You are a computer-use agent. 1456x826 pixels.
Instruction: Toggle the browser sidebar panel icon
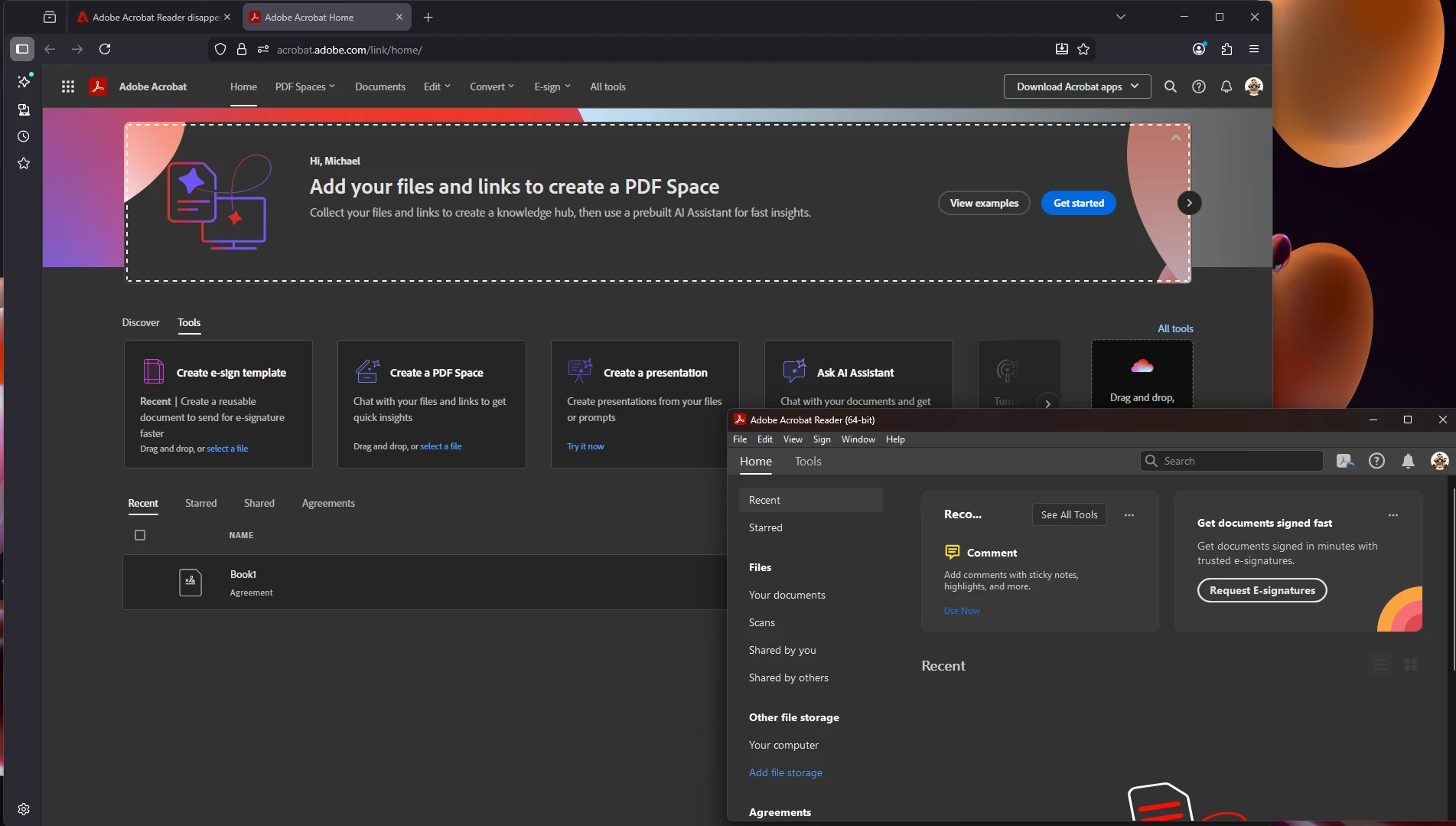point(22,49)
